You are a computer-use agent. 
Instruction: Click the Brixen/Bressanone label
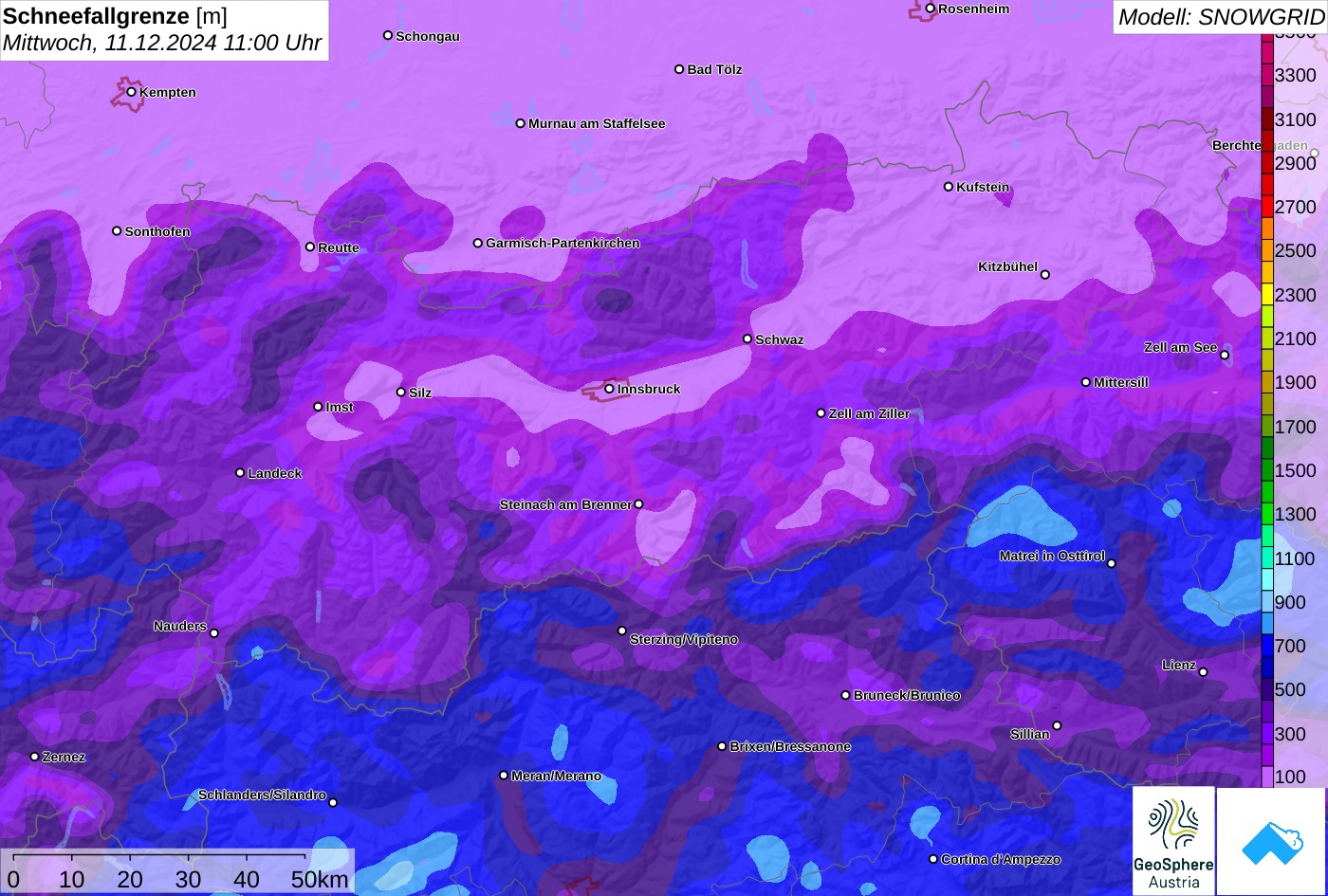click(x=790, y=746)
